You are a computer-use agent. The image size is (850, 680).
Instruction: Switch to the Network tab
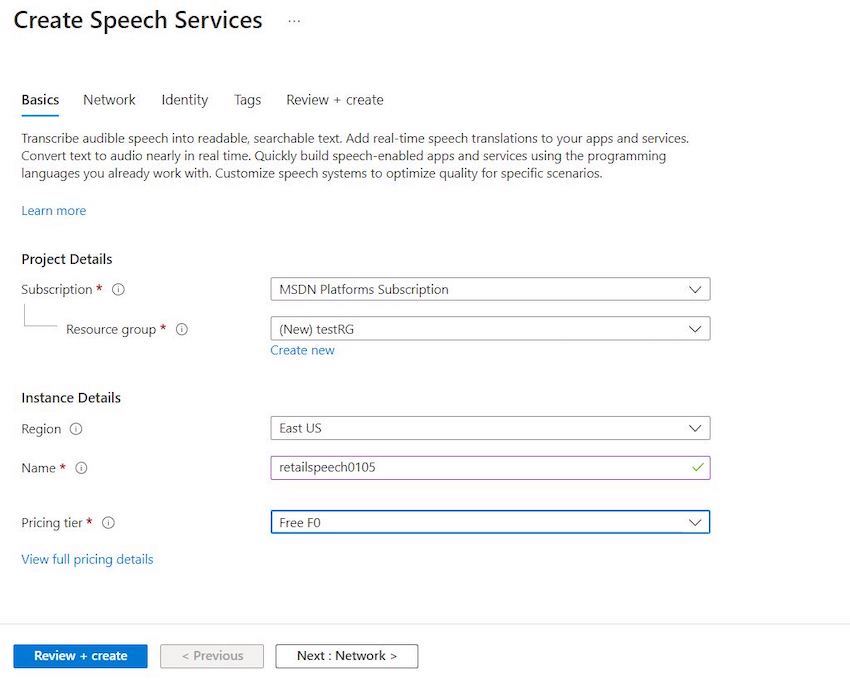(x=109, y=99)
